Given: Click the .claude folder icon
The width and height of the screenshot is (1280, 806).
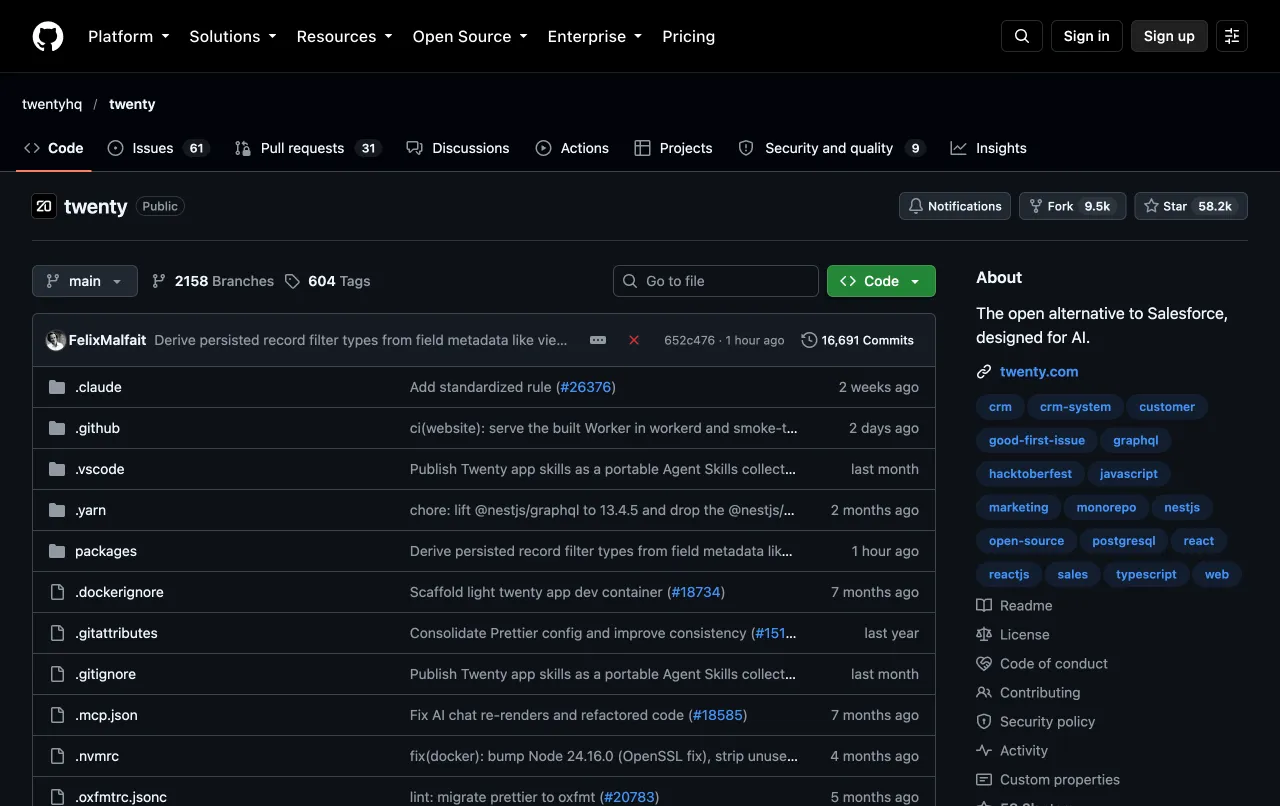Looking at the screenshot, I should point(57,387).
